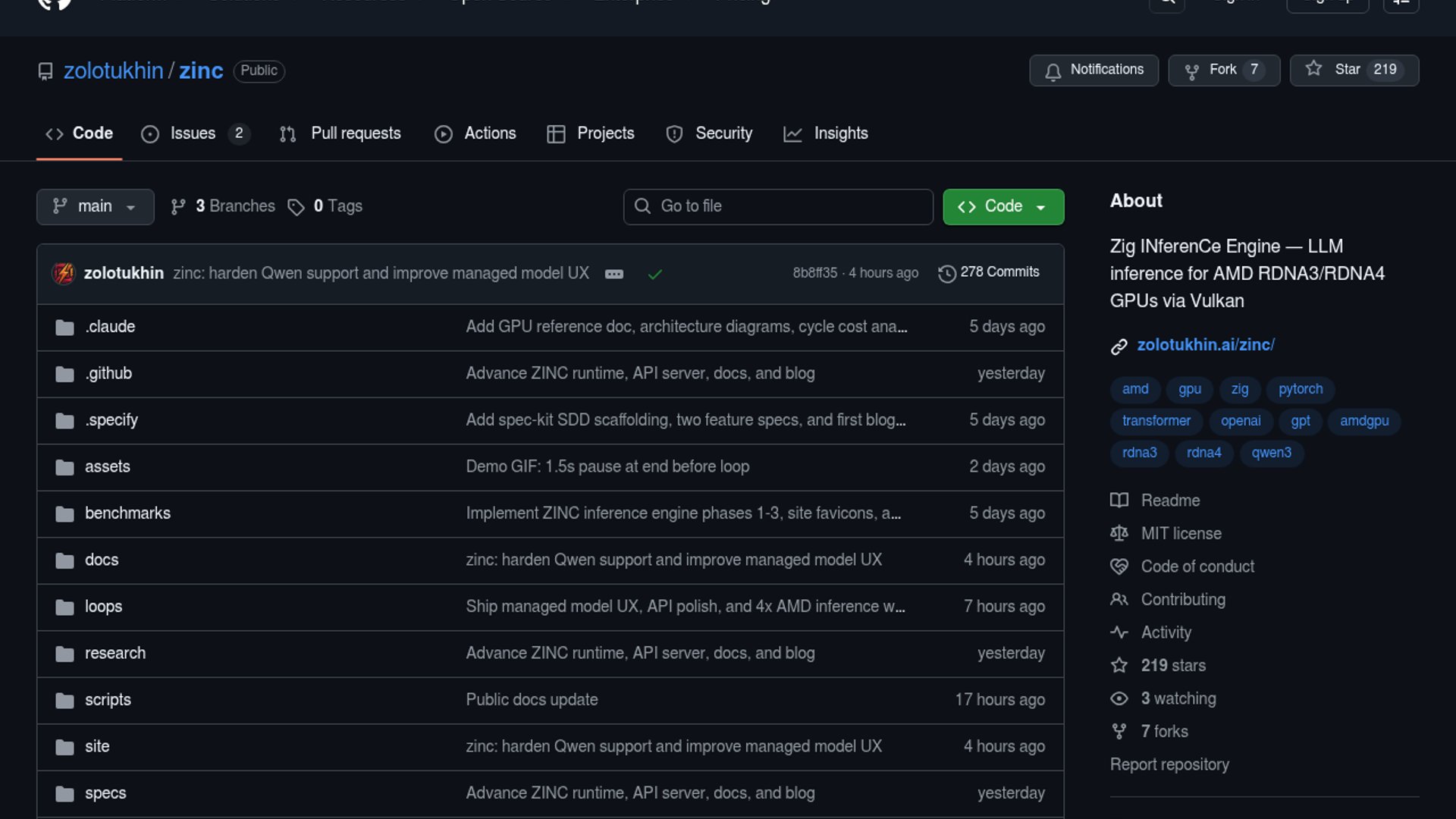Switch to the Issues tab
This screenshot has width=1456, height=819.
coord(193,133)
